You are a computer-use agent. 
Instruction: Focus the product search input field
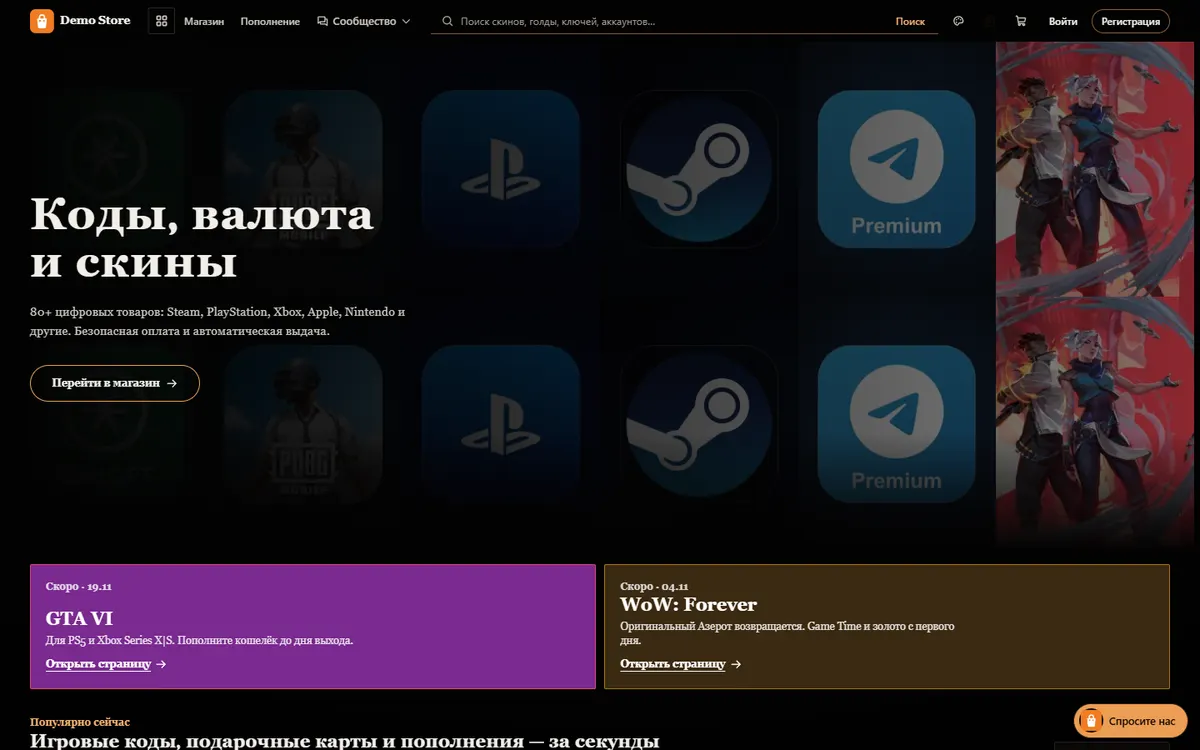[668, 21]
